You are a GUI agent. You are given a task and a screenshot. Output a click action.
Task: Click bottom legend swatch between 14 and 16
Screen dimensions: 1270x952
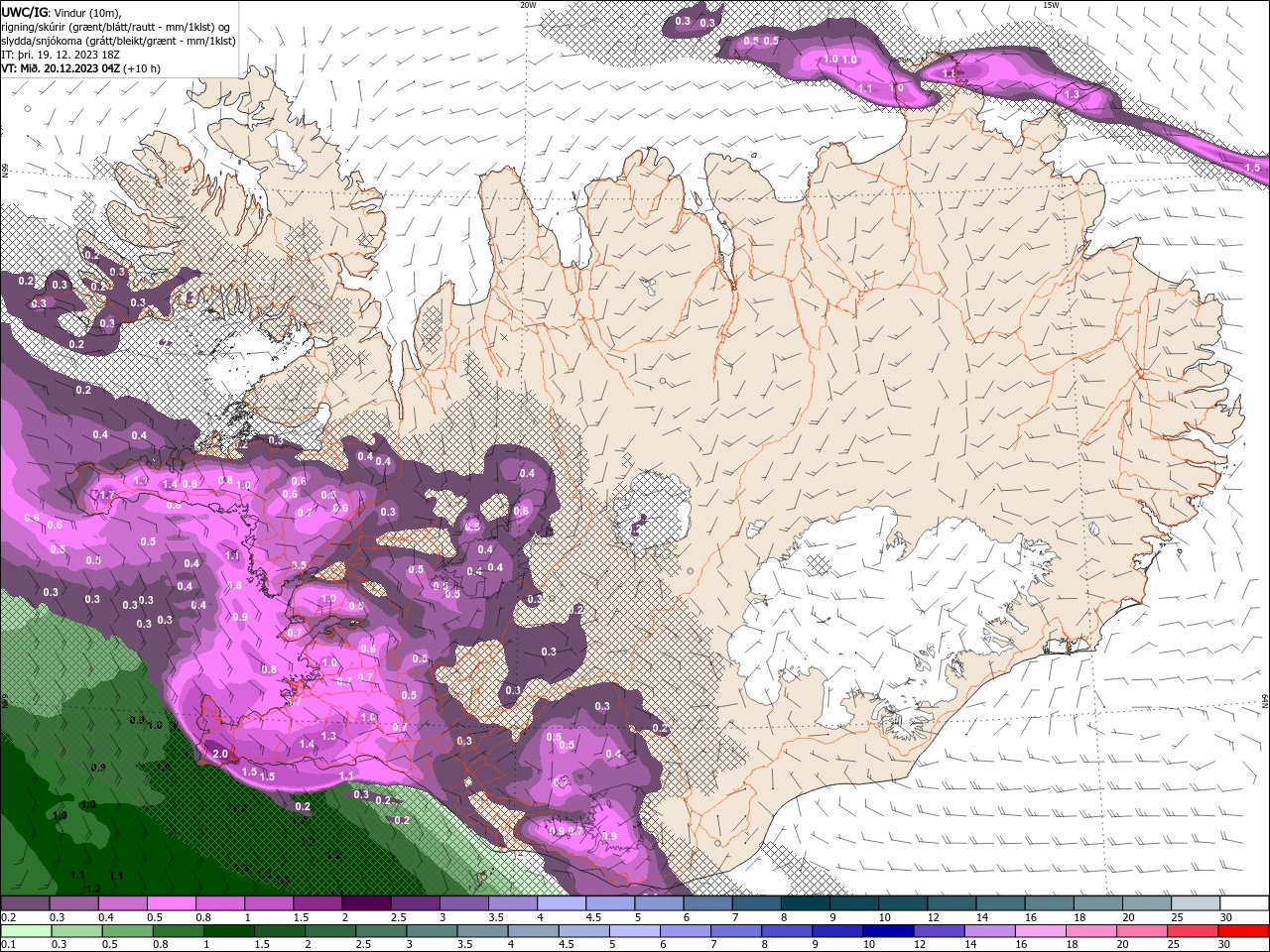[988, 931]
